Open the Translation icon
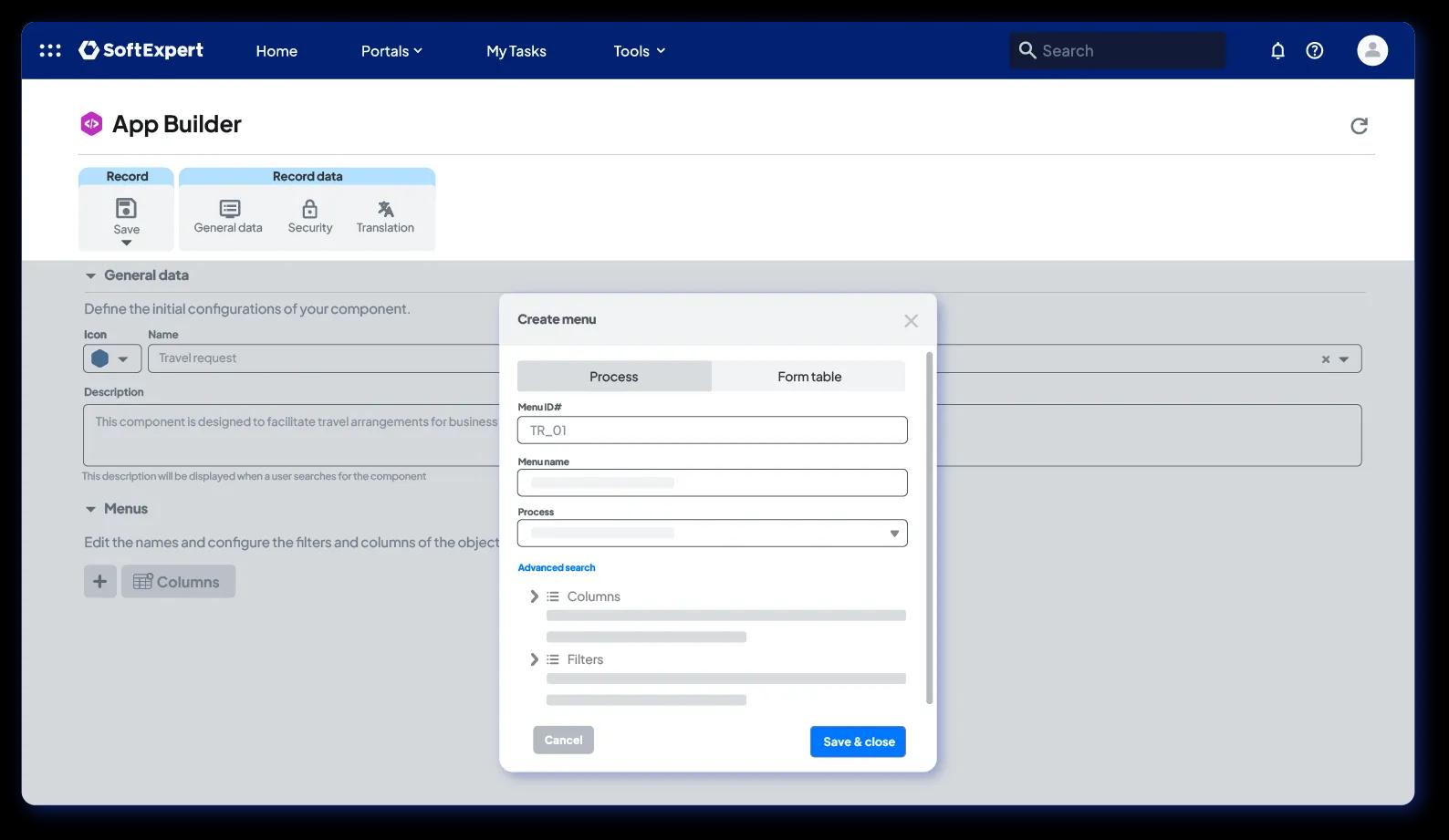1449x840 pixels. coord(385,217)
